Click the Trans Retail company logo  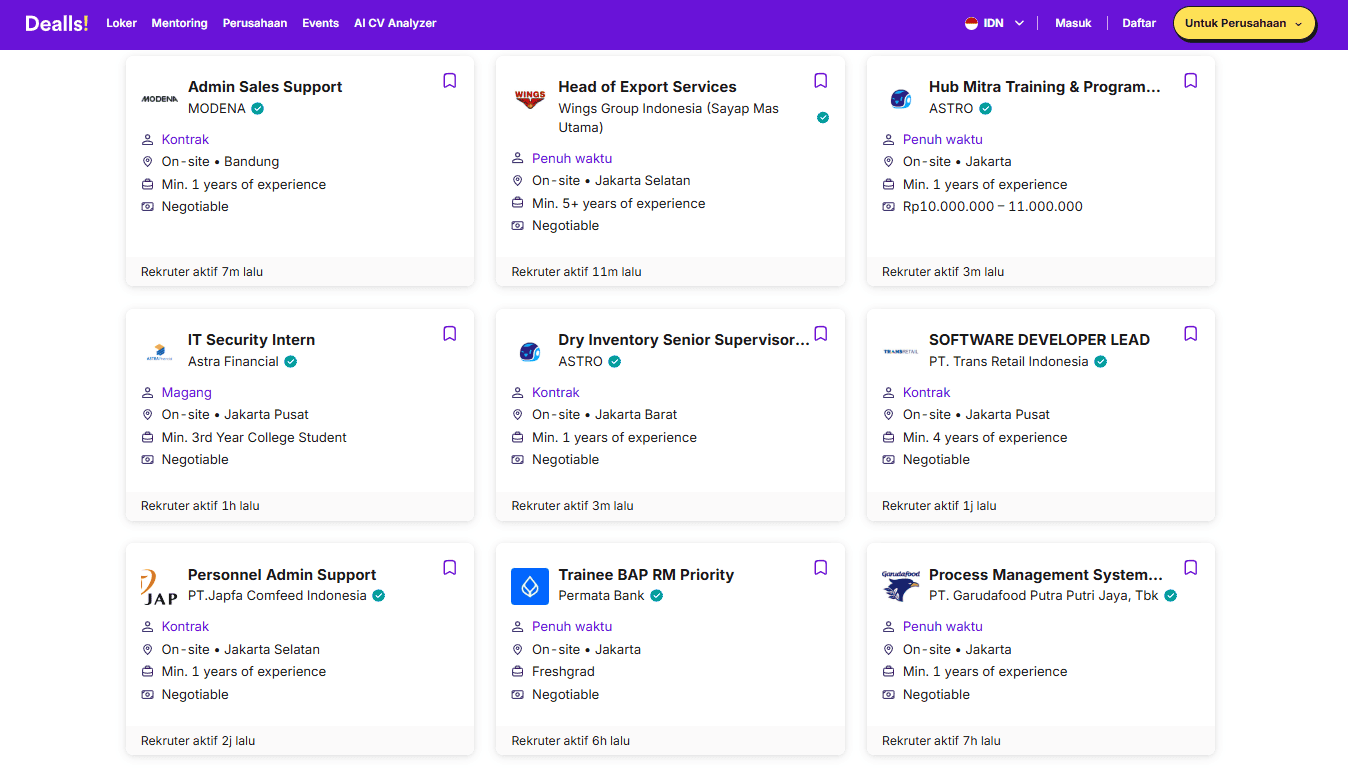click(900, 352)
